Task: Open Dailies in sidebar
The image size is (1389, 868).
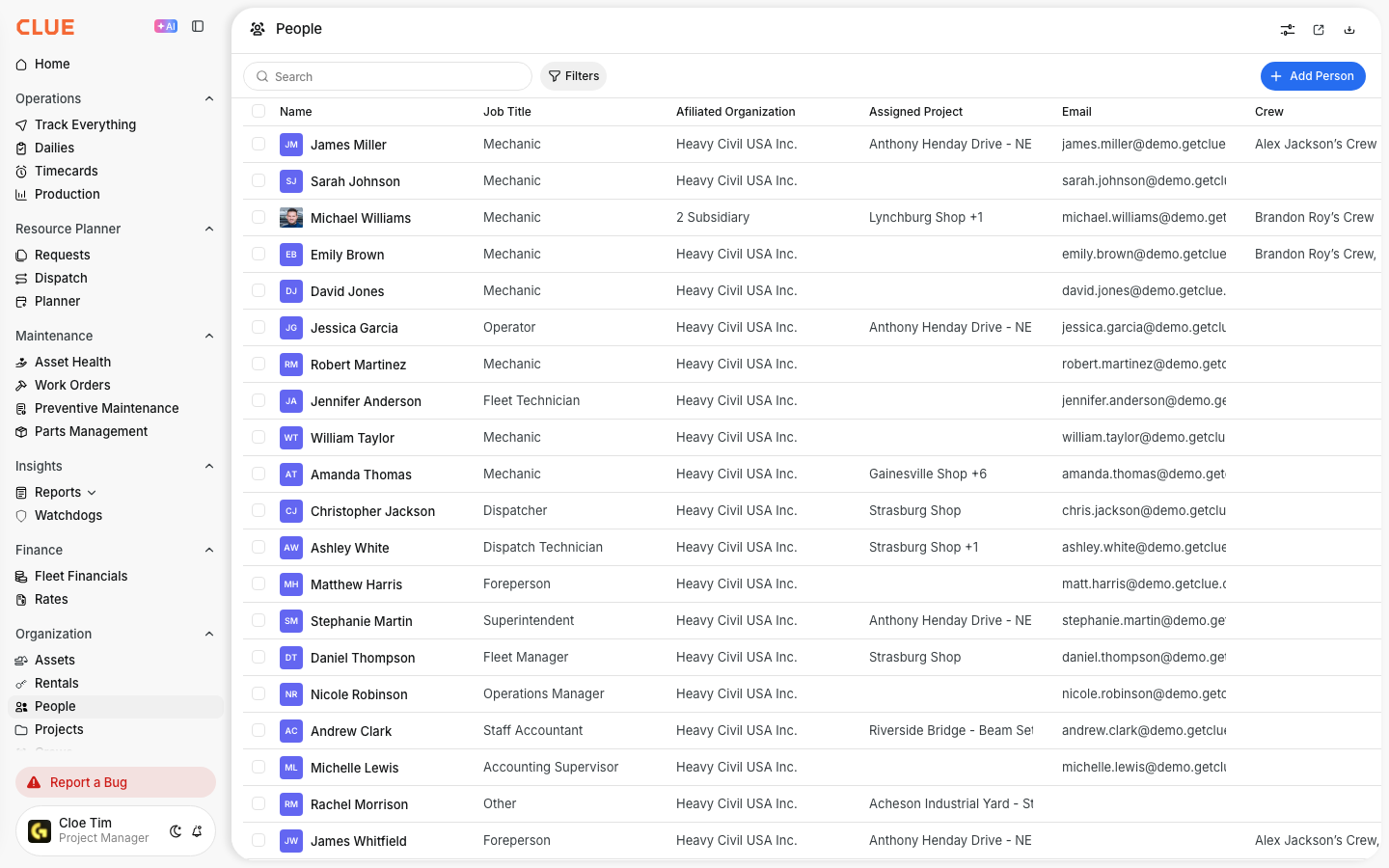Action: [54, 148]
